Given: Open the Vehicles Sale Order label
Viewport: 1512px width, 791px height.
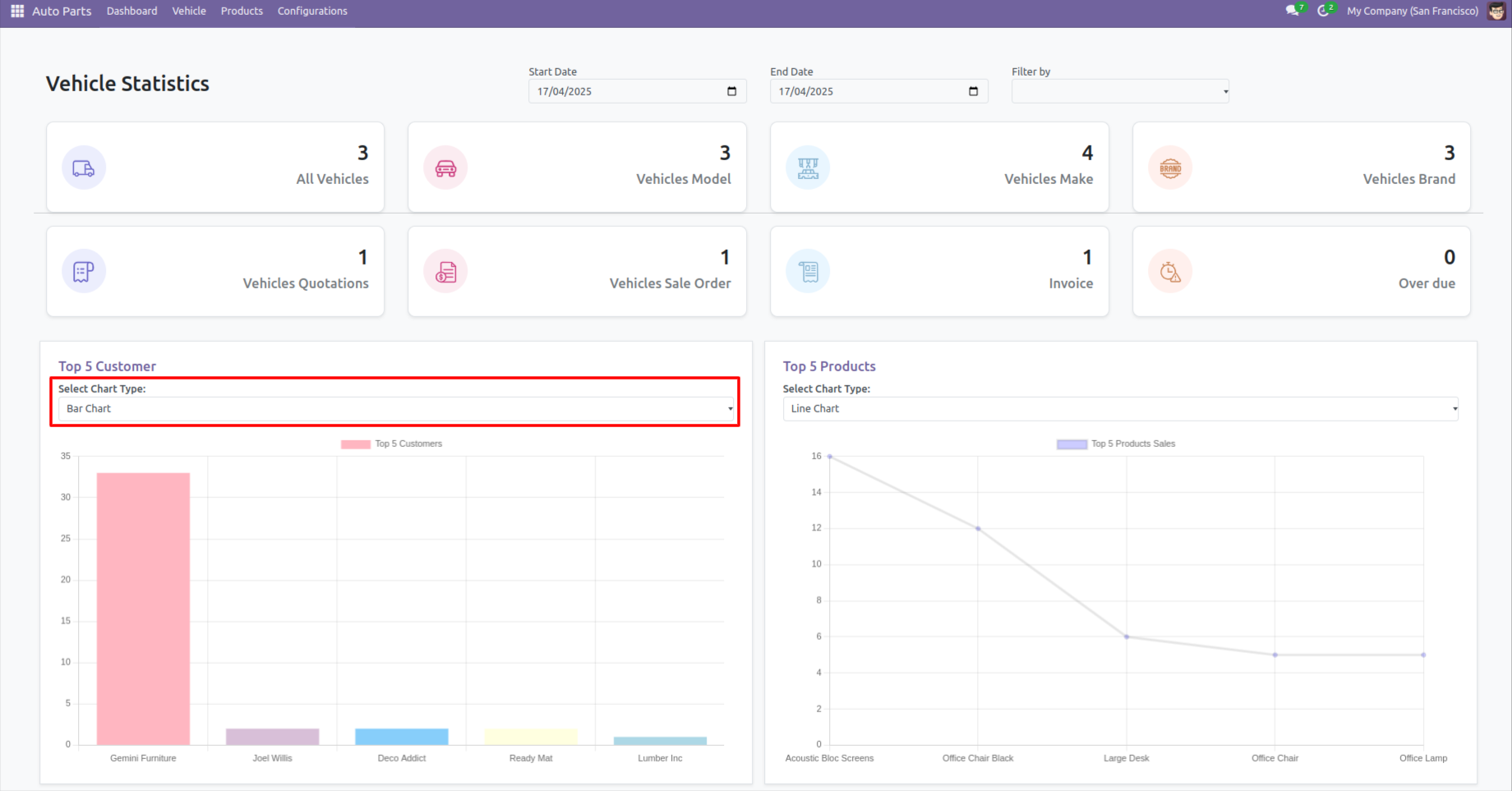Looking at the screenshot, I should (671, 283).
